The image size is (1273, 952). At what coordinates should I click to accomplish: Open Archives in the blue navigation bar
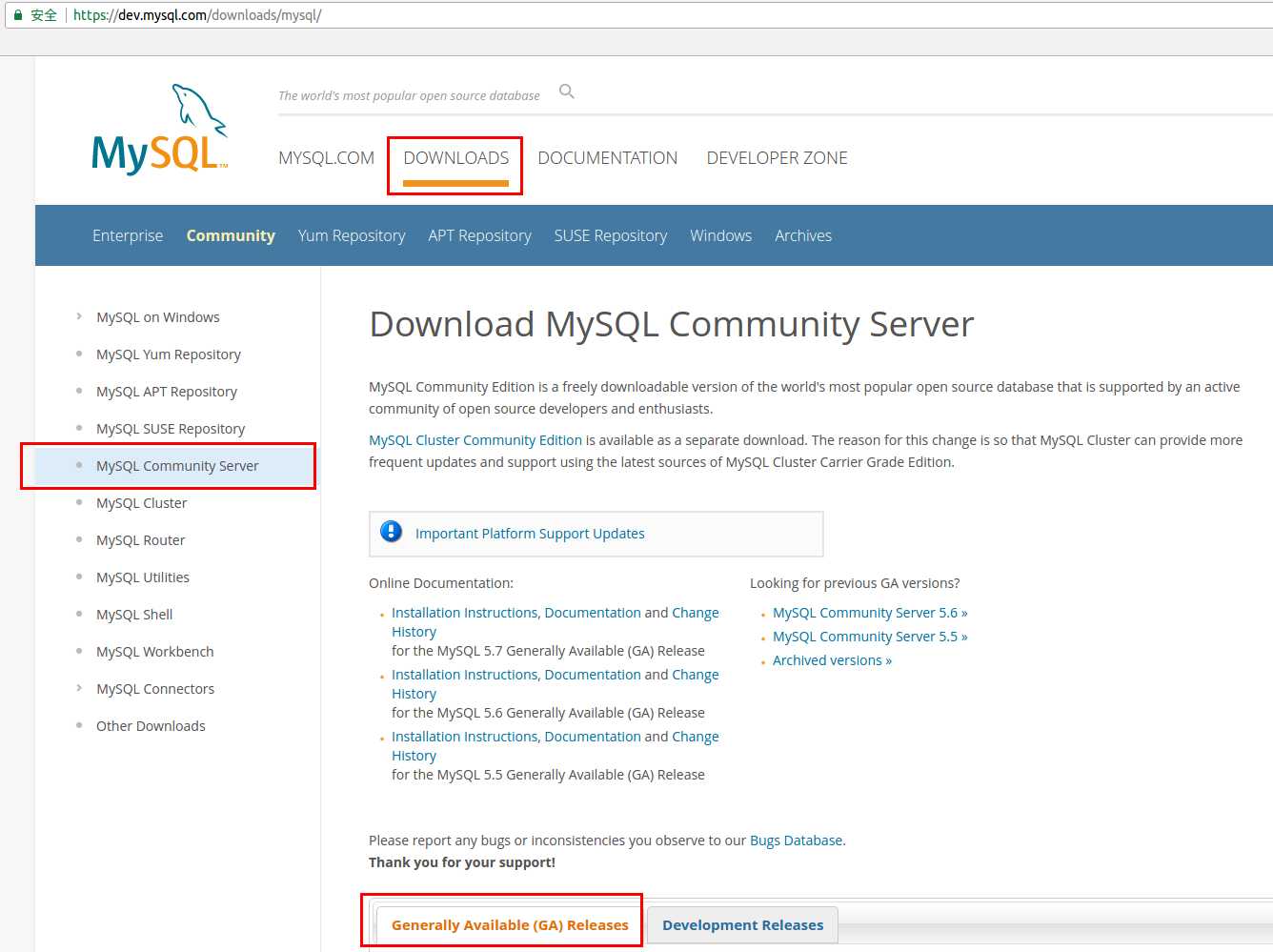[x=803, y=235]
